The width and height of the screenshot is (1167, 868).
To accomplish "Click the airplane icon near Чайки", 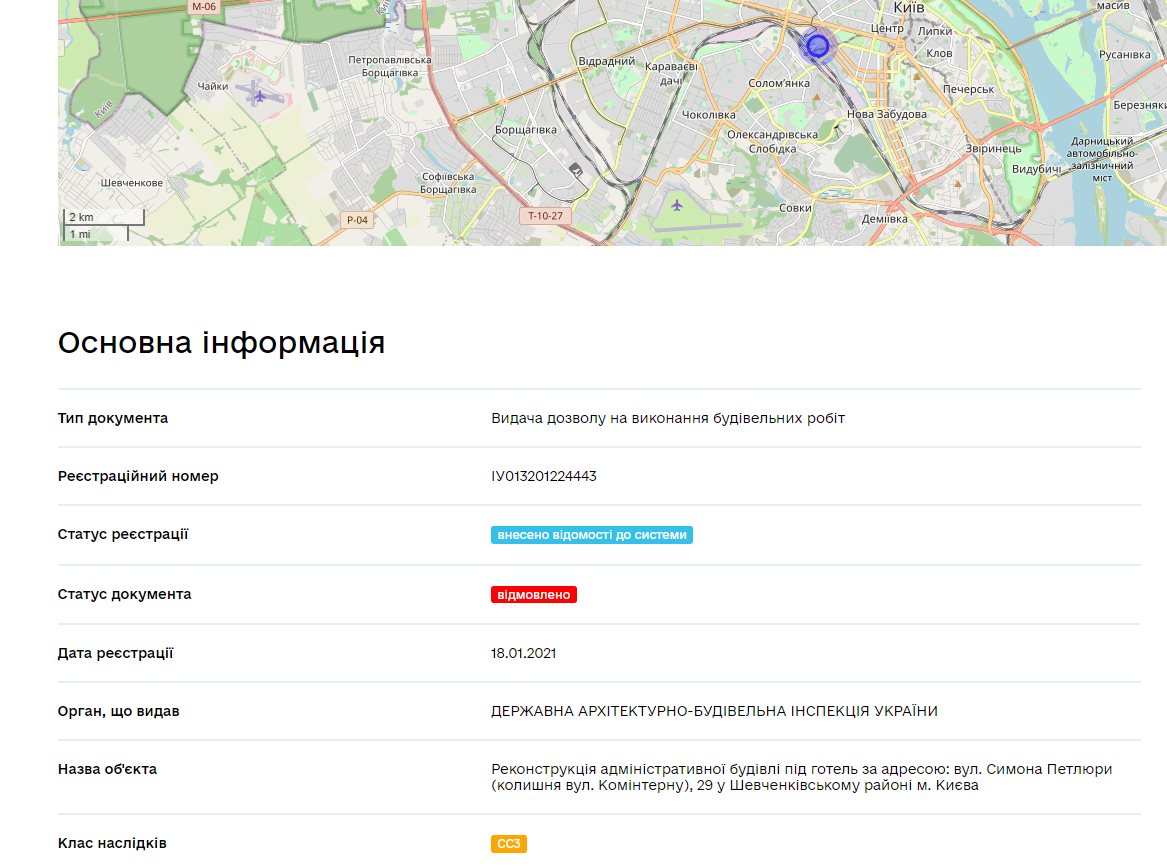I will coord(260,96).
